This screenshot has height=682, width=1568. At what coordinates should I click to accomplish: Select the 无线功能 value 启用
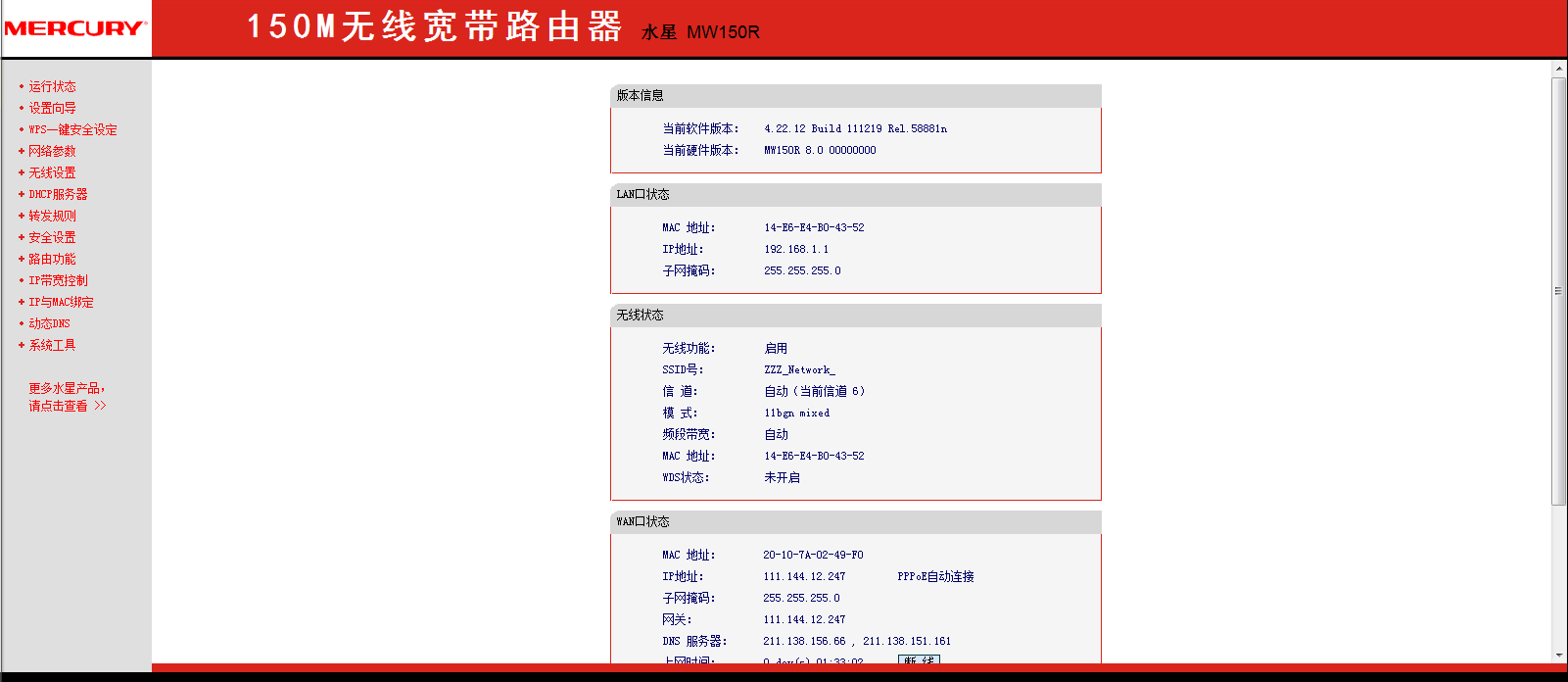coord(776,348)
